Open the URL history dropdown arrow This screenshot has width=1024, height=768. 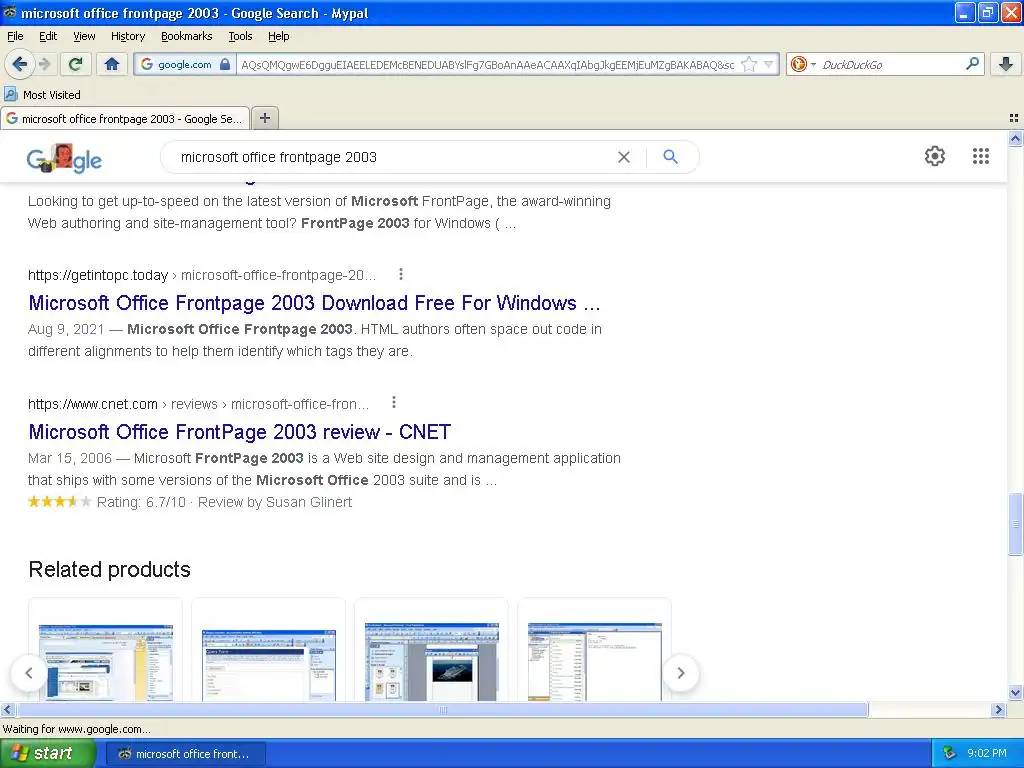point(769,64)
